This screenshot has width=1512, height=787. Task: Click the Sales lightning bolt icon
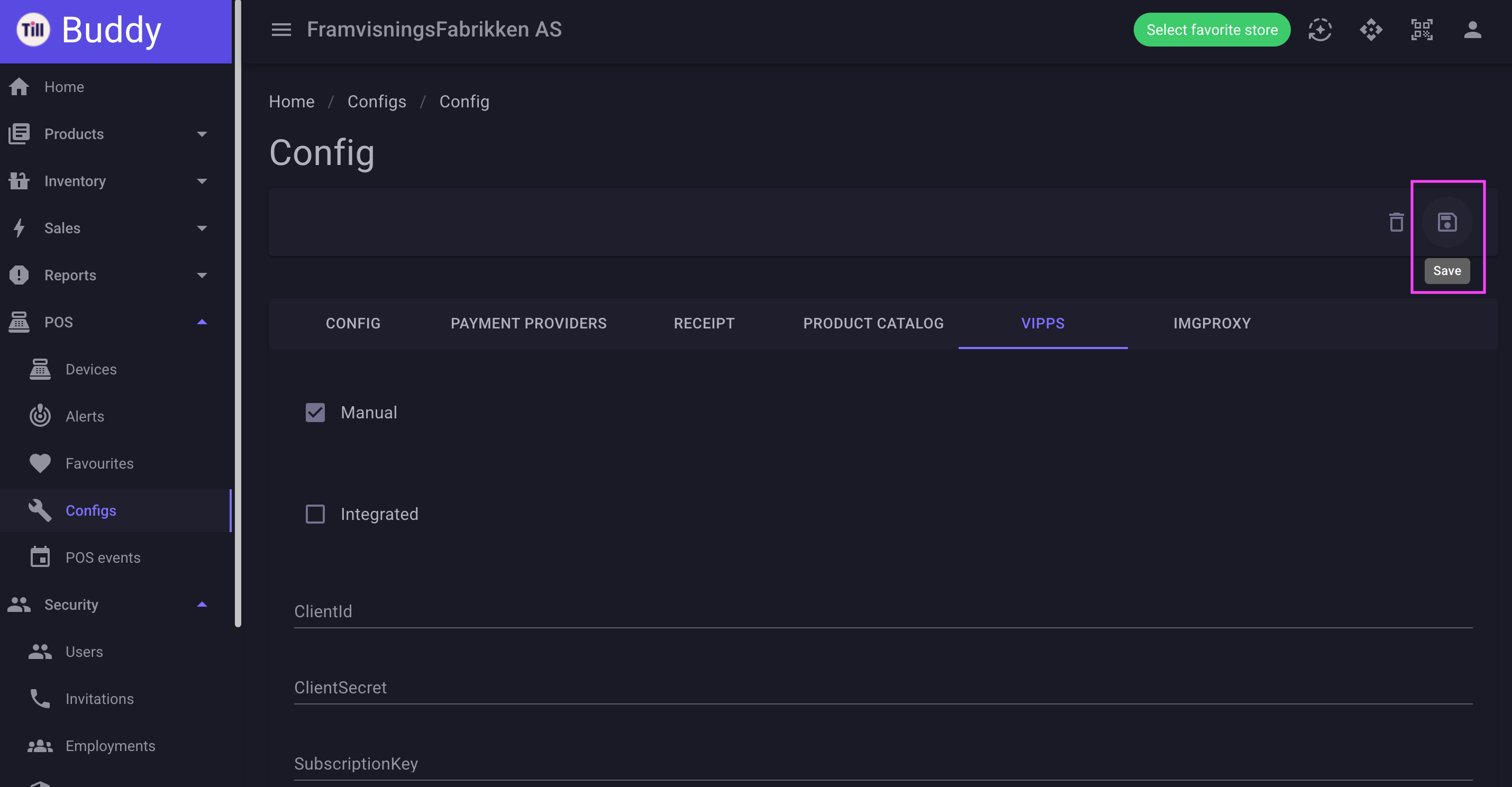[x=20, y=228]
